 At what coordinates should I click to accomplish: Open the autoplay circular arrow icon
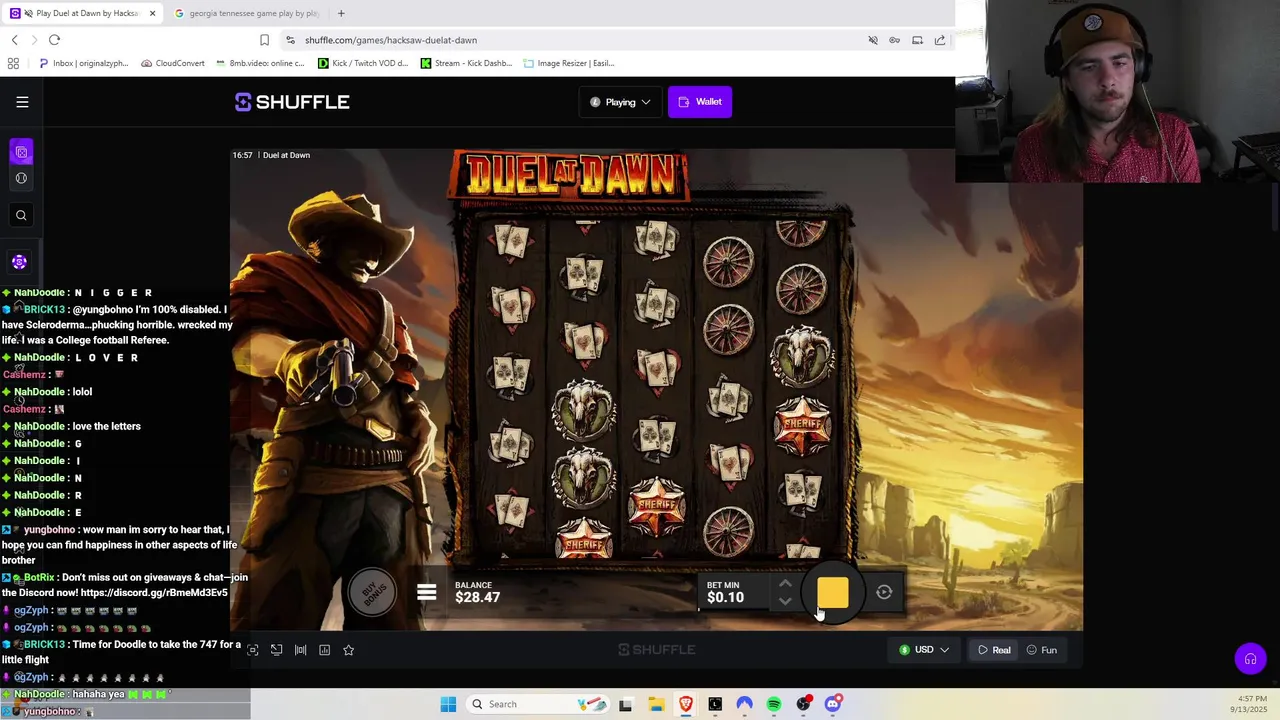tap(884, 593)
